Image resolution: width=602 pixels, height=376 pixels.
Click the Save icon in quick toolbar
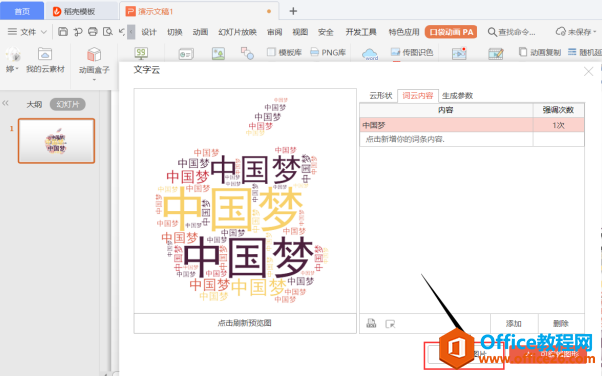[x=63, y=32]
